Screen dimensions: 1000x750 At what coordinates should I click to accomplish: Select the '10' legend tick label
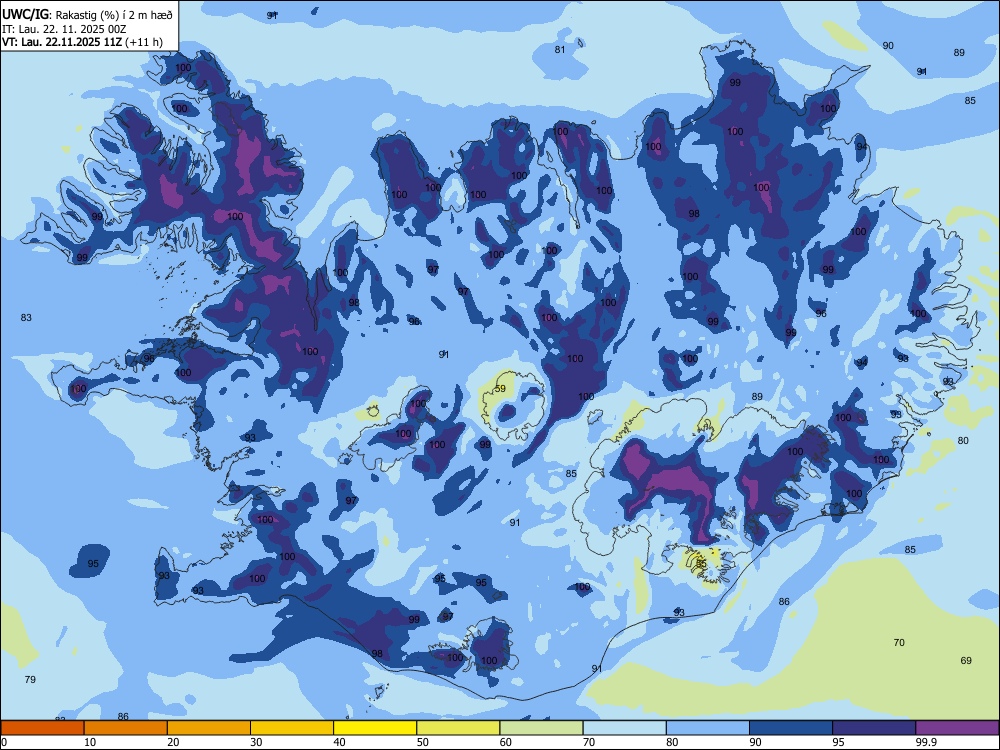[x=90, y=742]
